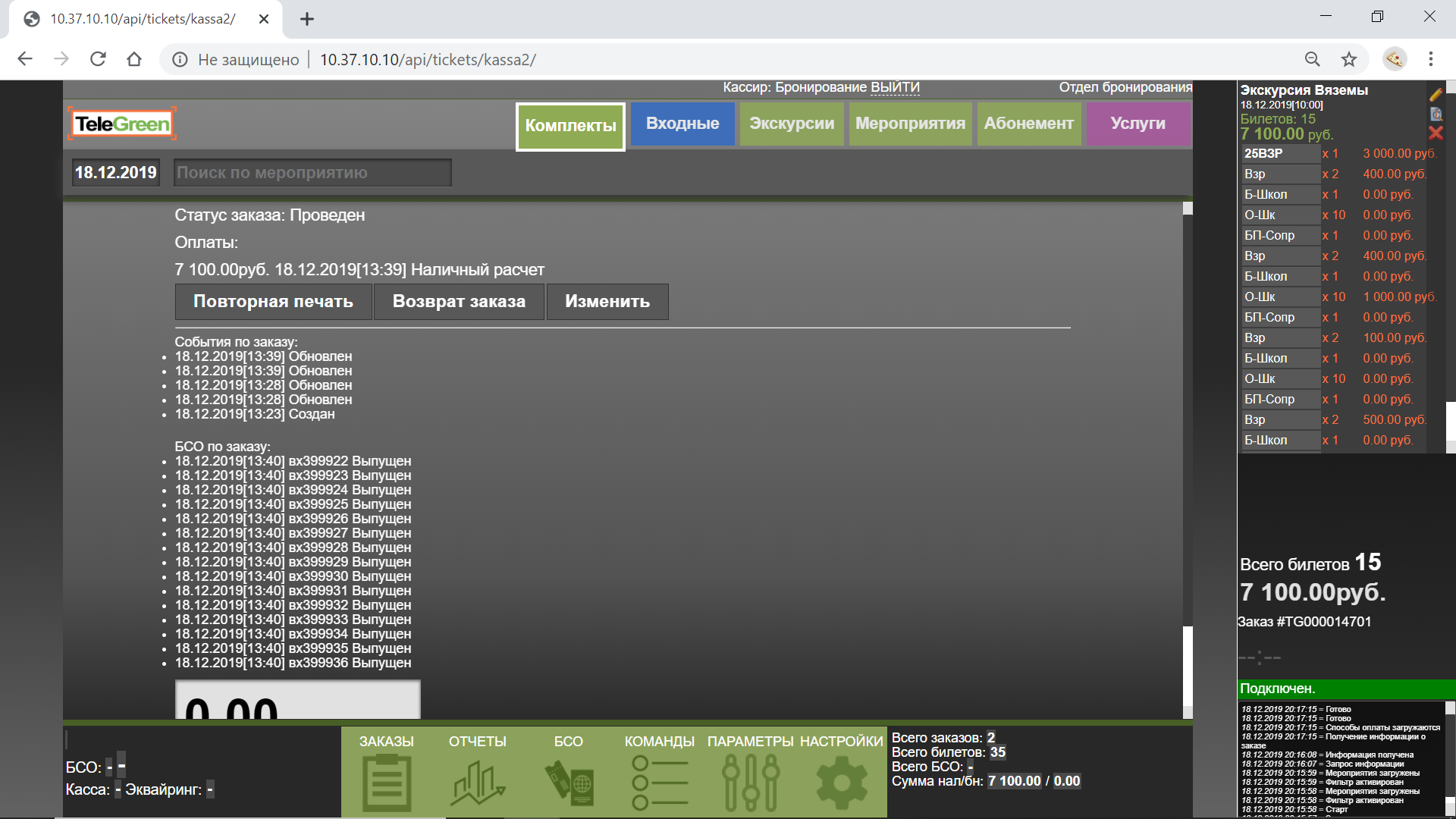Open НАСТРОЙКИ gear icon

coord(841,783)
